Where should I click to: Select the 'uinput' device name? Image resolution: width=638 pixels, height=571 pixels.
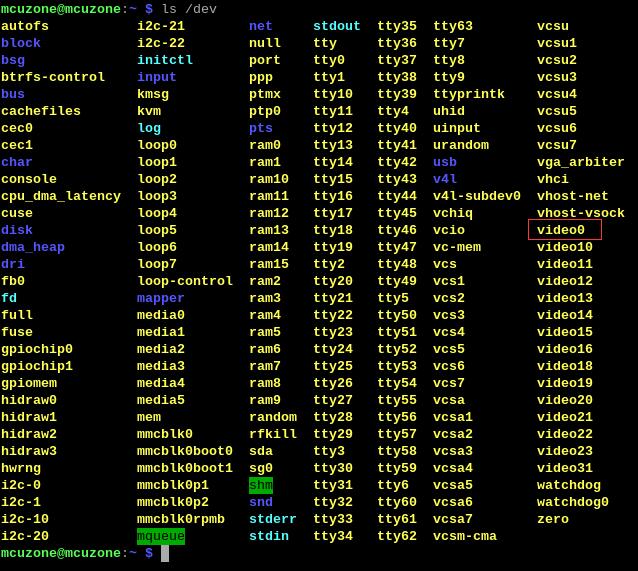click(457, 128)
